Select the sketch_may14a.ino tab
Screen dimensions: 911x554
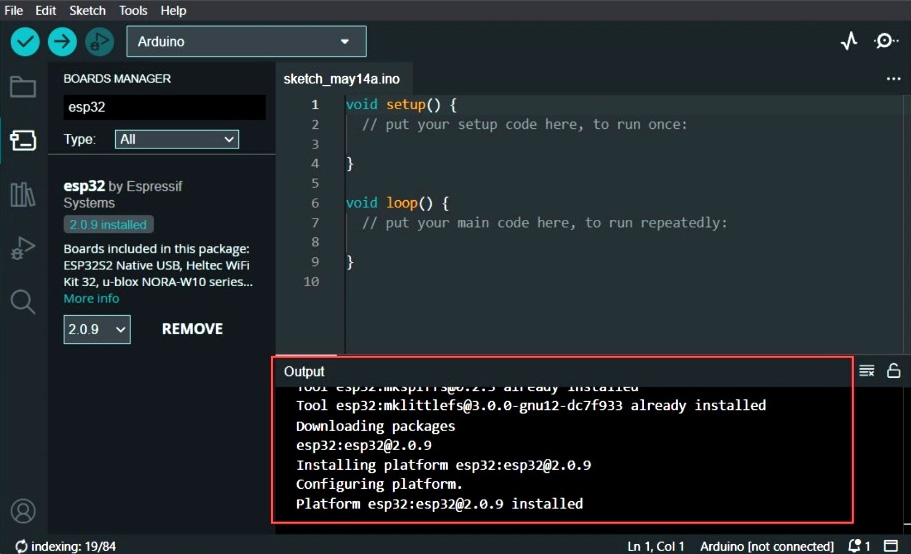pos(342,79)
